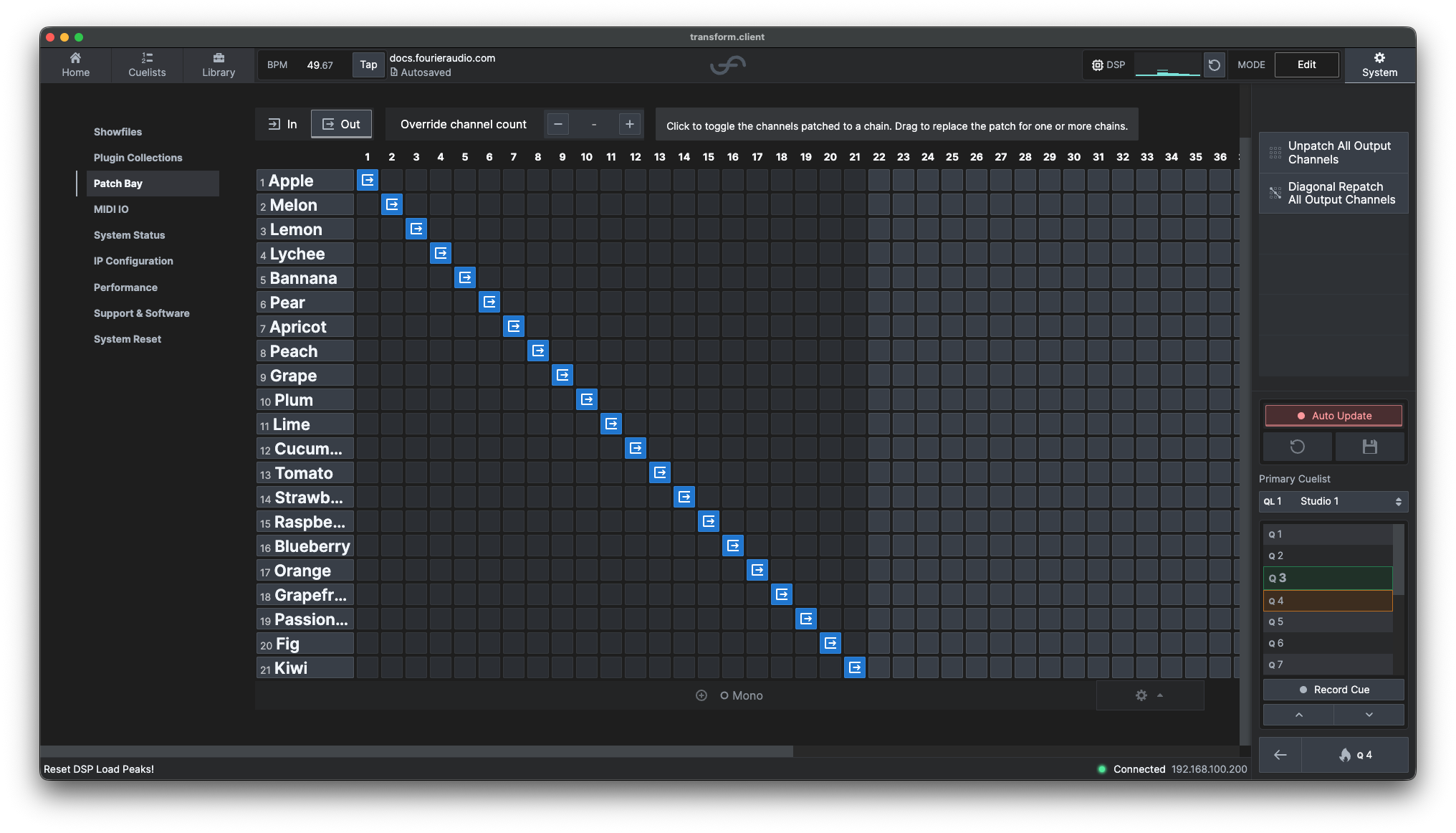The width and height of the screenshot is (1456, 833).
Task: Open the Library tab
Action: pyautogui.click(x=219, y=65)
